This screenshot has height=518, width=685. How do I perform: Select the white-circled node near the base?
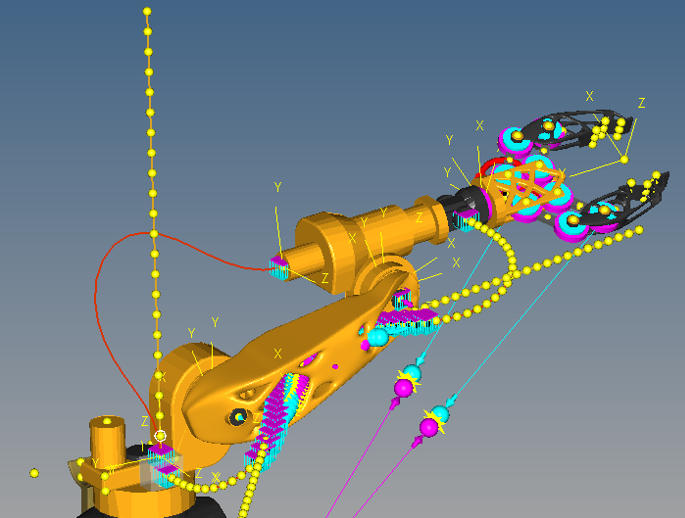(160, 436)
